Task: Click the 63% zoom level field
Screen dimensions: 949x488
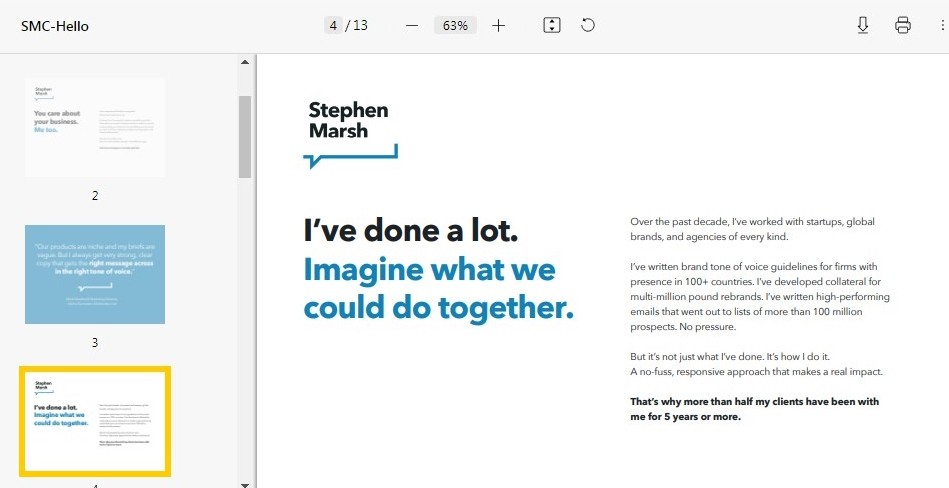Action: point(455,25)
